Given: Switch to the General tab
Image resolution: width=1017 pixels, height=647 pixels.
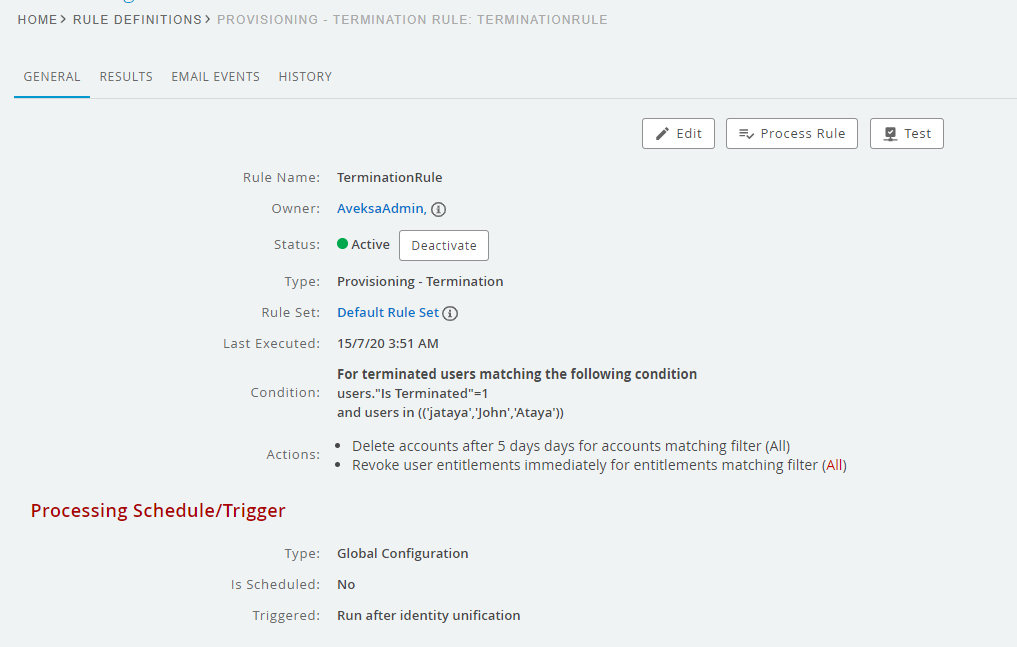Looking at the screenshot, I should point(52,77).
